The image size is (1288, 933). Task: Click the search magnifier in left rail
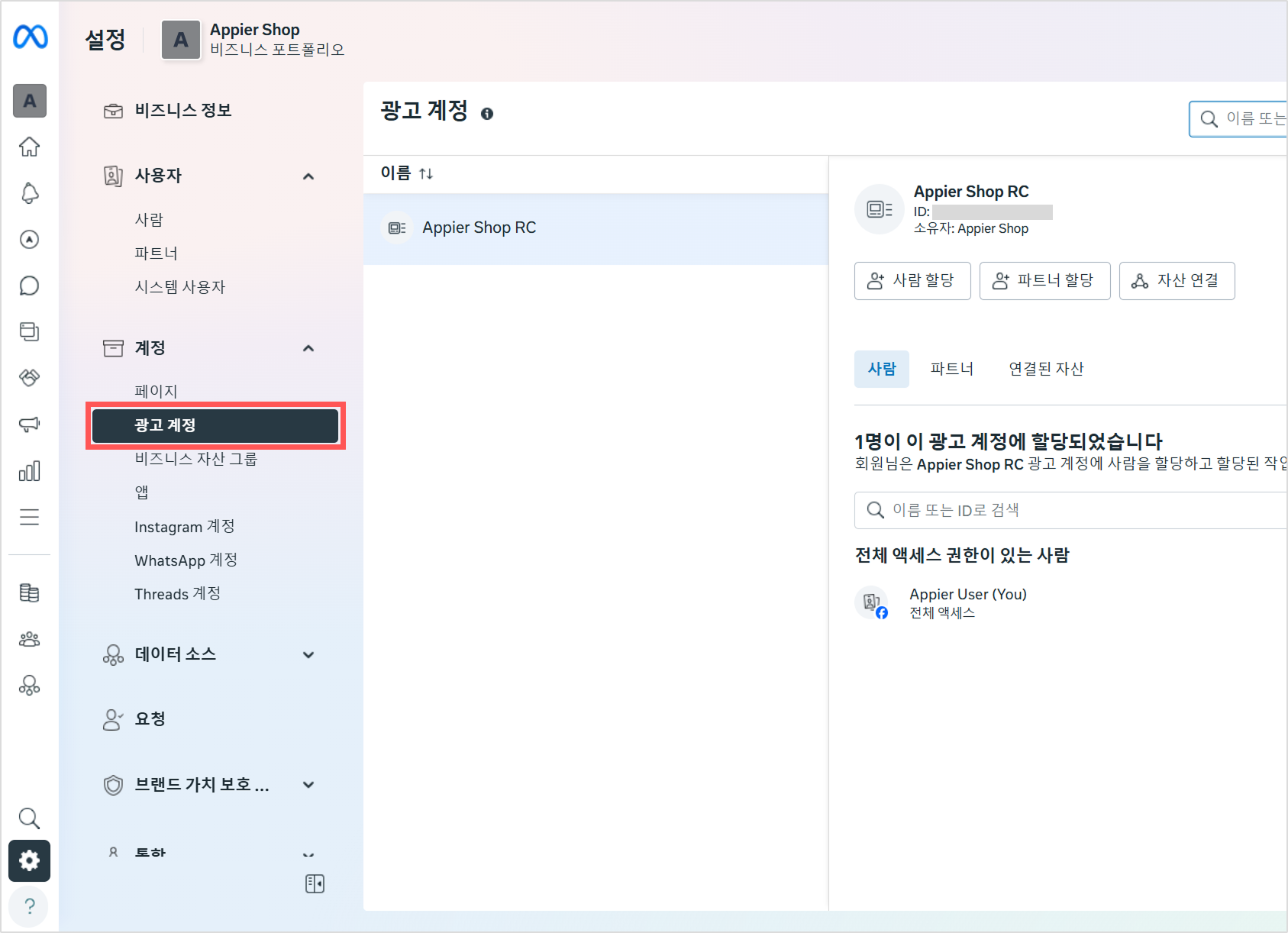tap(29, 818)
